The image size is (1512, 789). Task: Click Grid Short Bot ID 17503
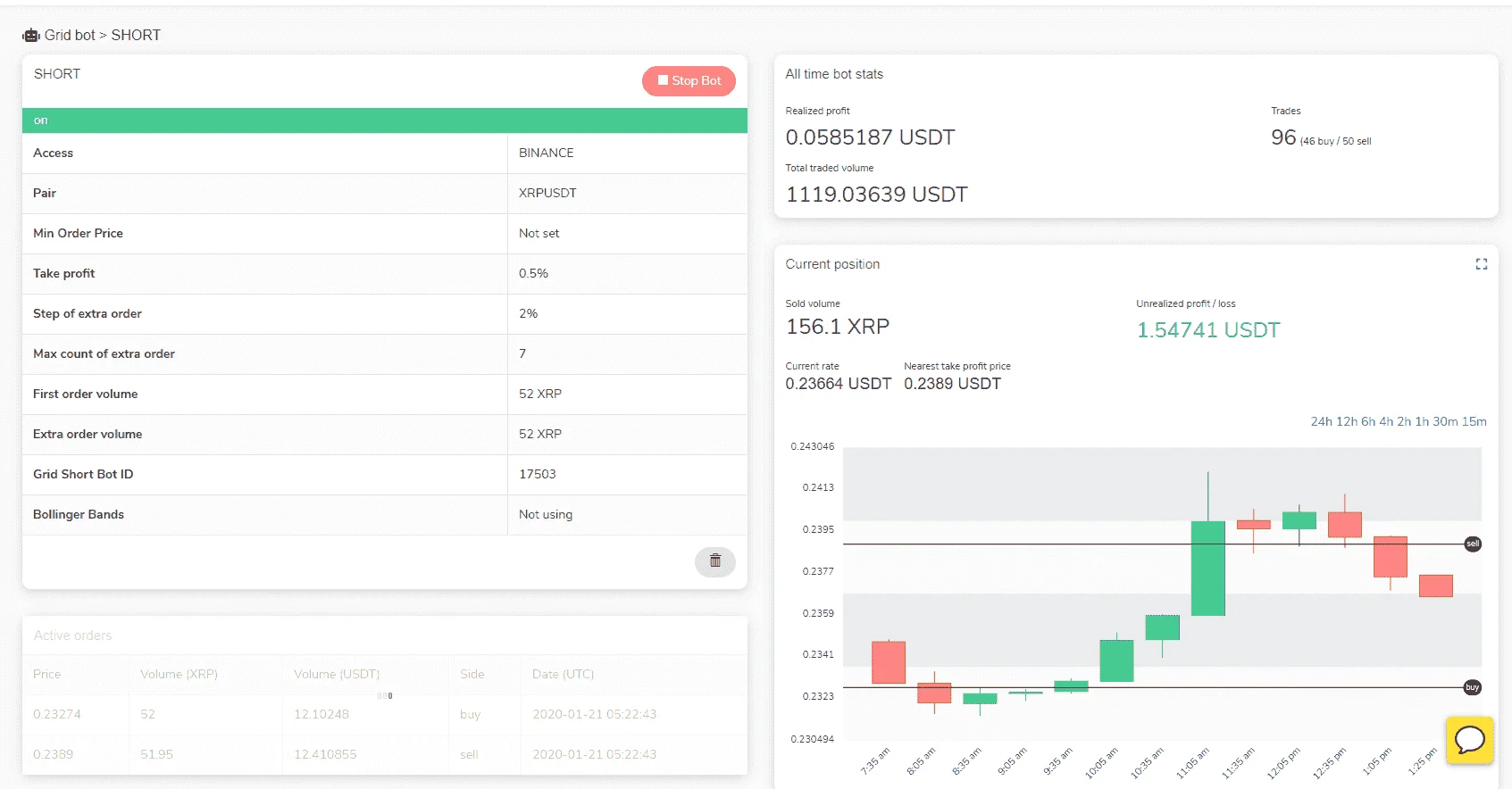pos(537,474)
